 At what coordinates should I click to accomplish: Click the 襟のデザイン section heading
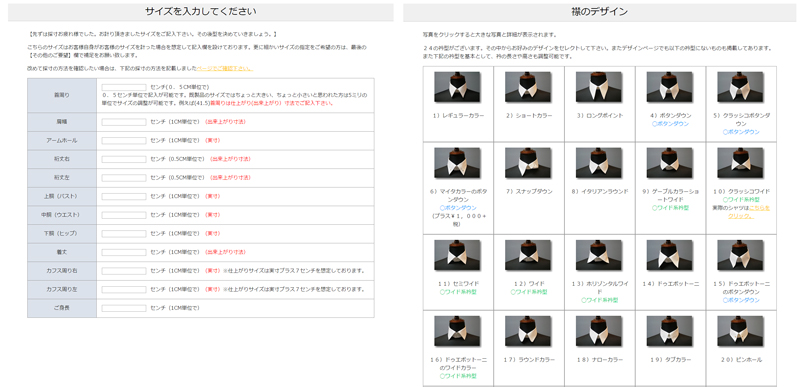pyautogui.click(x=600, y=11)
